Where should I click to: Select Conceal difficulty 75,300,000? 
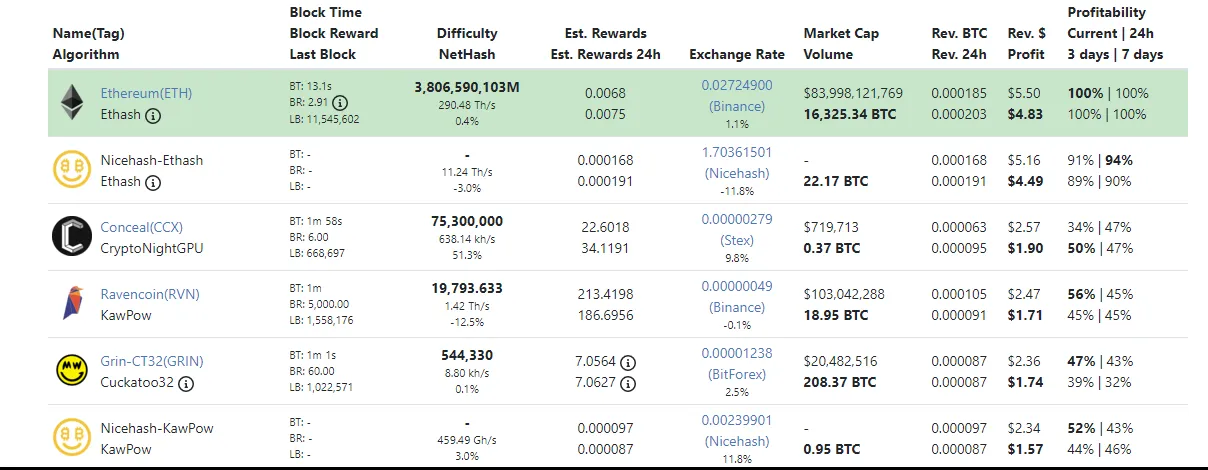(467, 221)
